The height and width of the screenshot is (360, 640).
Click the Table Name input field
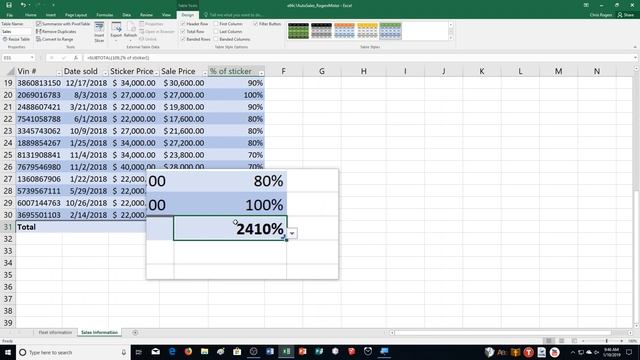click(x=16, y=31)
